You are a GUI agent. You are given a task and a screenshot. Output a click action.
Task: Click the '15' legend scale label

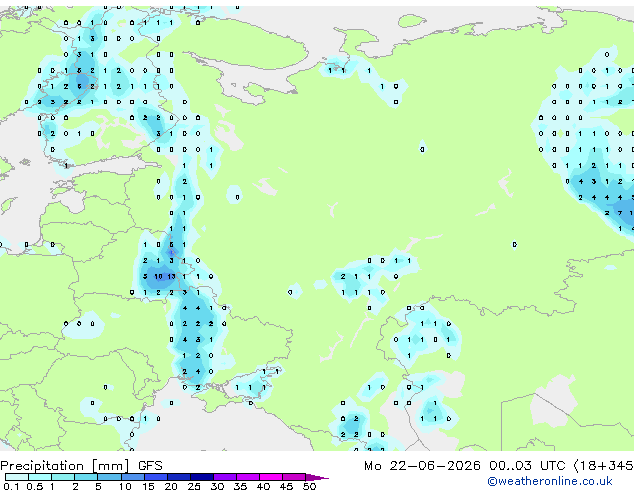(x=148, y=486)
